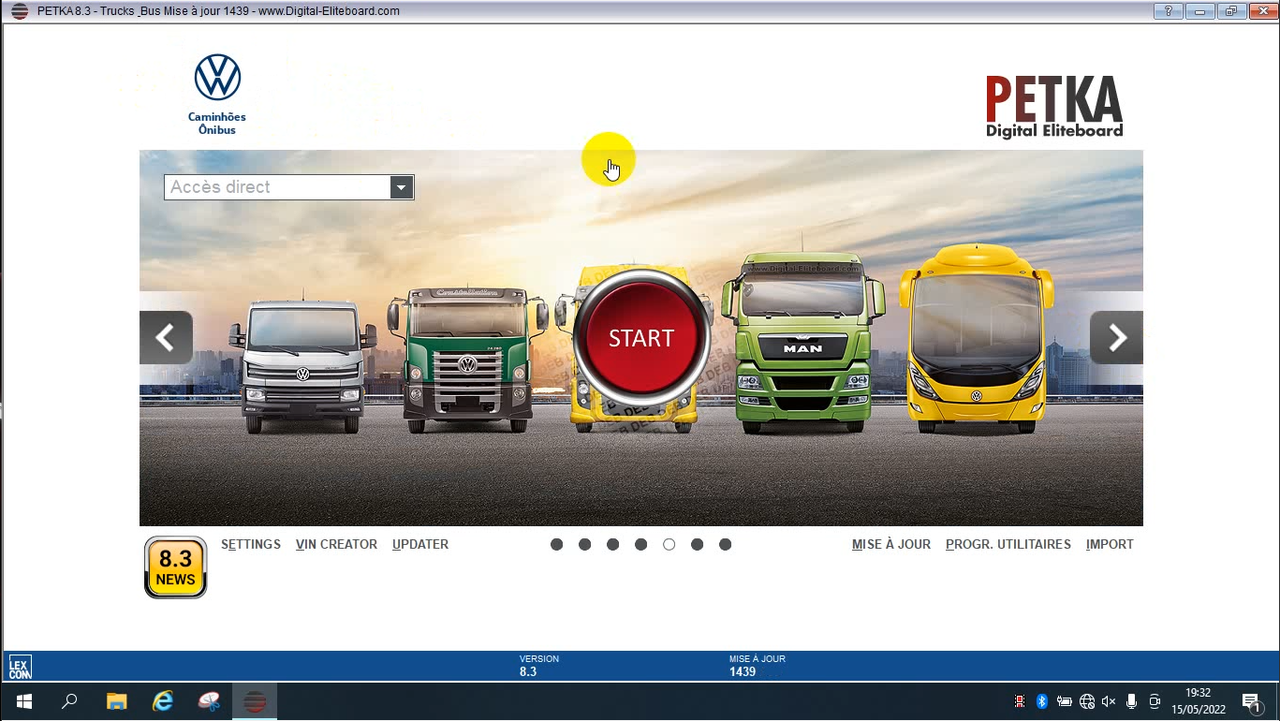Open Bluetooth tray icon
Viewport: 1280px width, 721px height.
tap(1041, 702)
